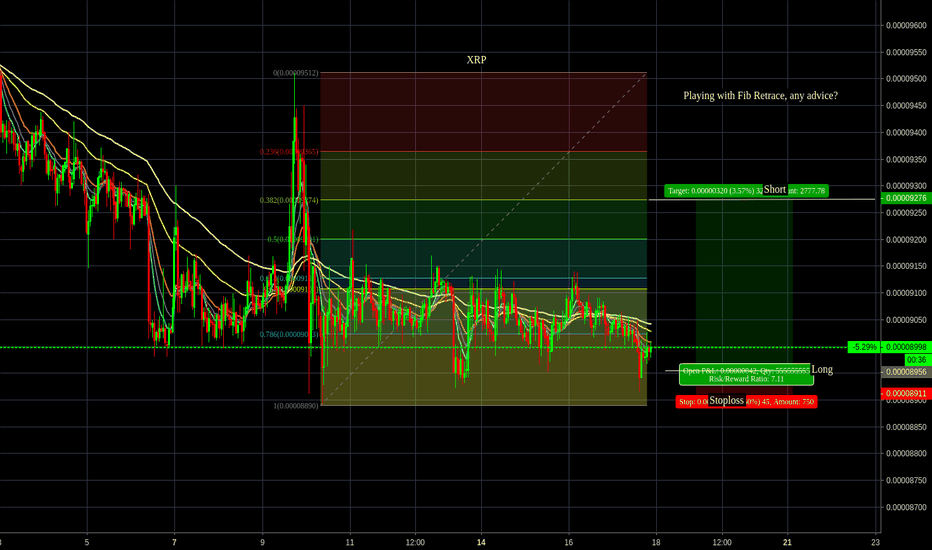Click date 18 on the time axis
This screenshot has height=550, width=932.
(656, 542)
